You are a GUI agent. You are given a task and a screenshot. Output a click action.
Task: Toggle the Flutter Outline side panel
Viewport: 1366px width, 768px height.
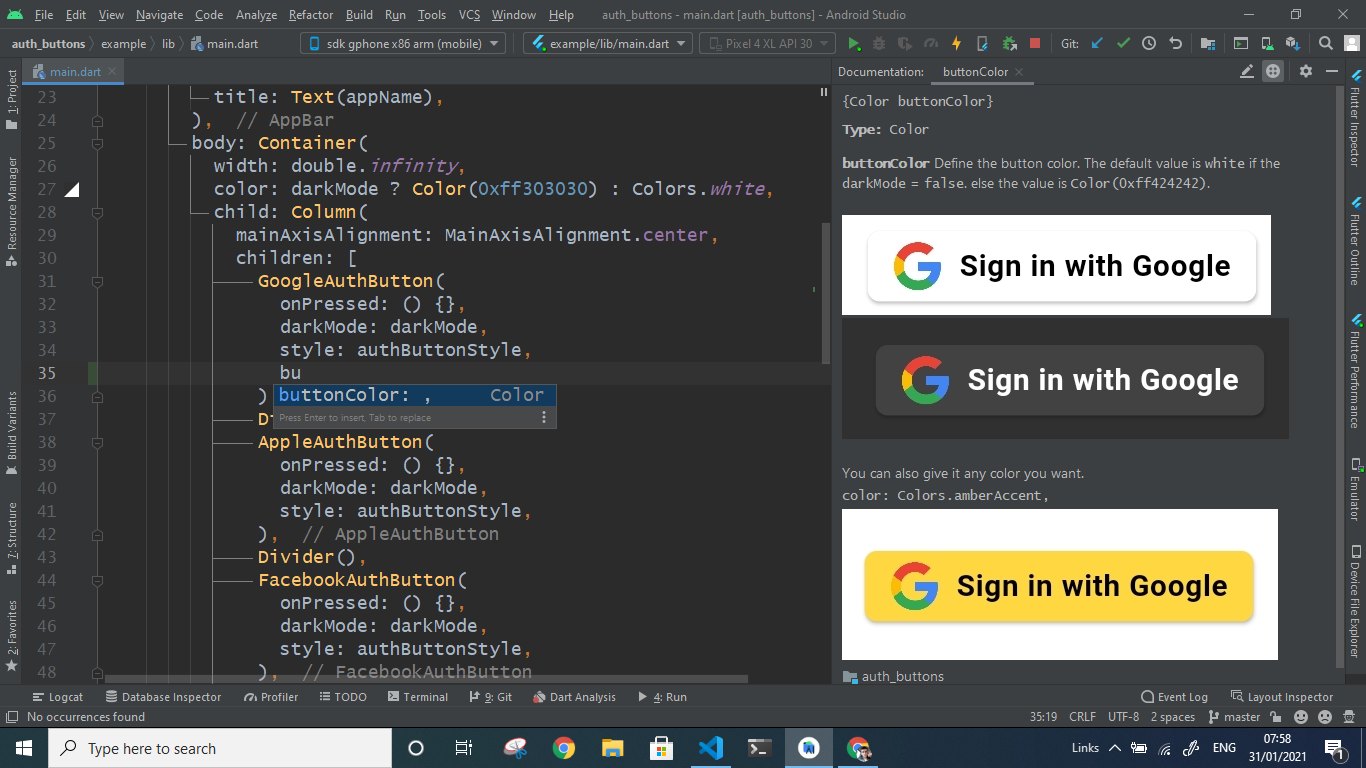[x=1356, y=243]
